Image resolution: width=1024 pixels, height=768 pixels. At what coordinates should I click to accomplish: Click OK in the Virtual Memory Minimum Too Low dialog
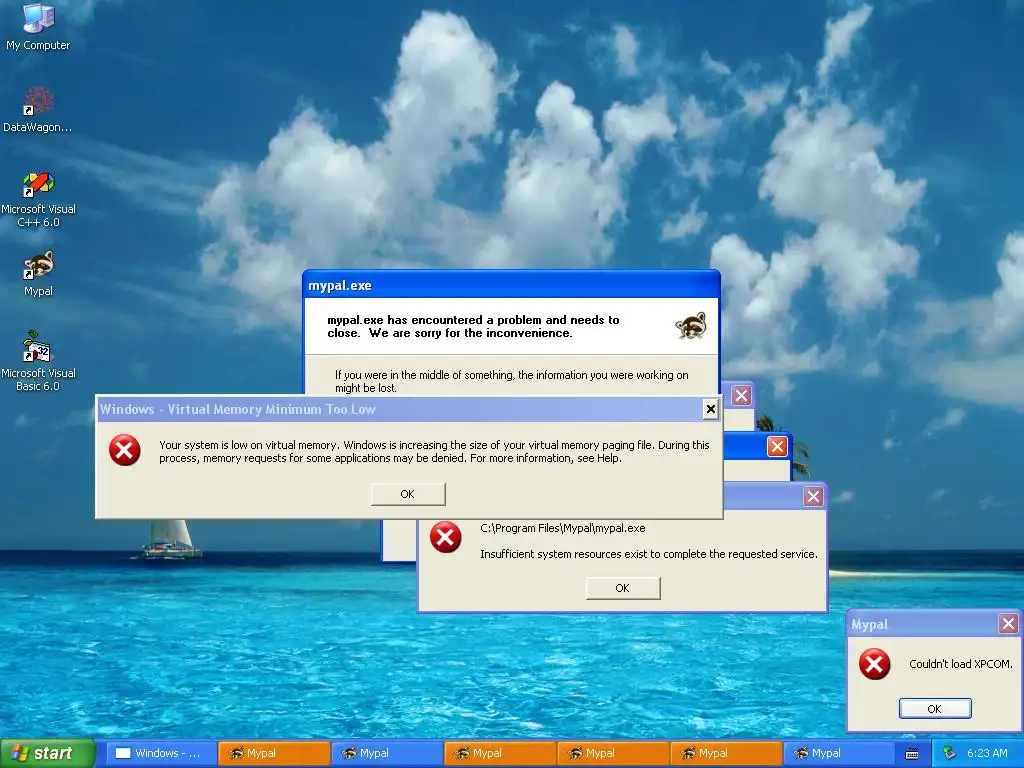408,494
